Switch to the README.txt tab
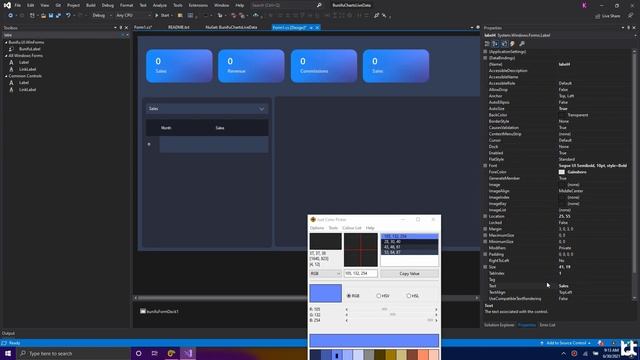The height and width of the screenshot is (360, 640). coord(179,27)
